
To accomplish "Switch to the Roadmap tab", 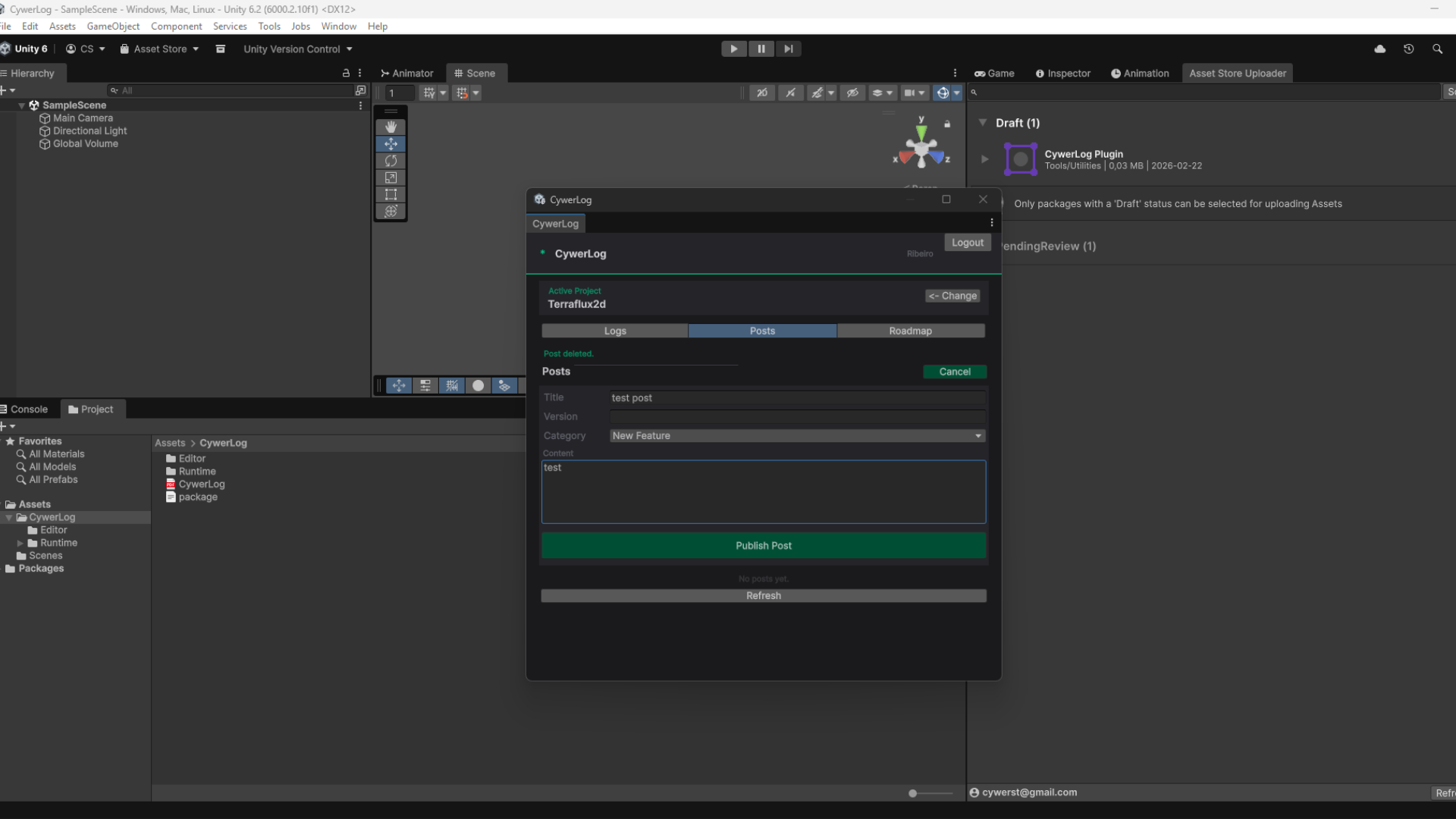I will [x=910, y=331].
